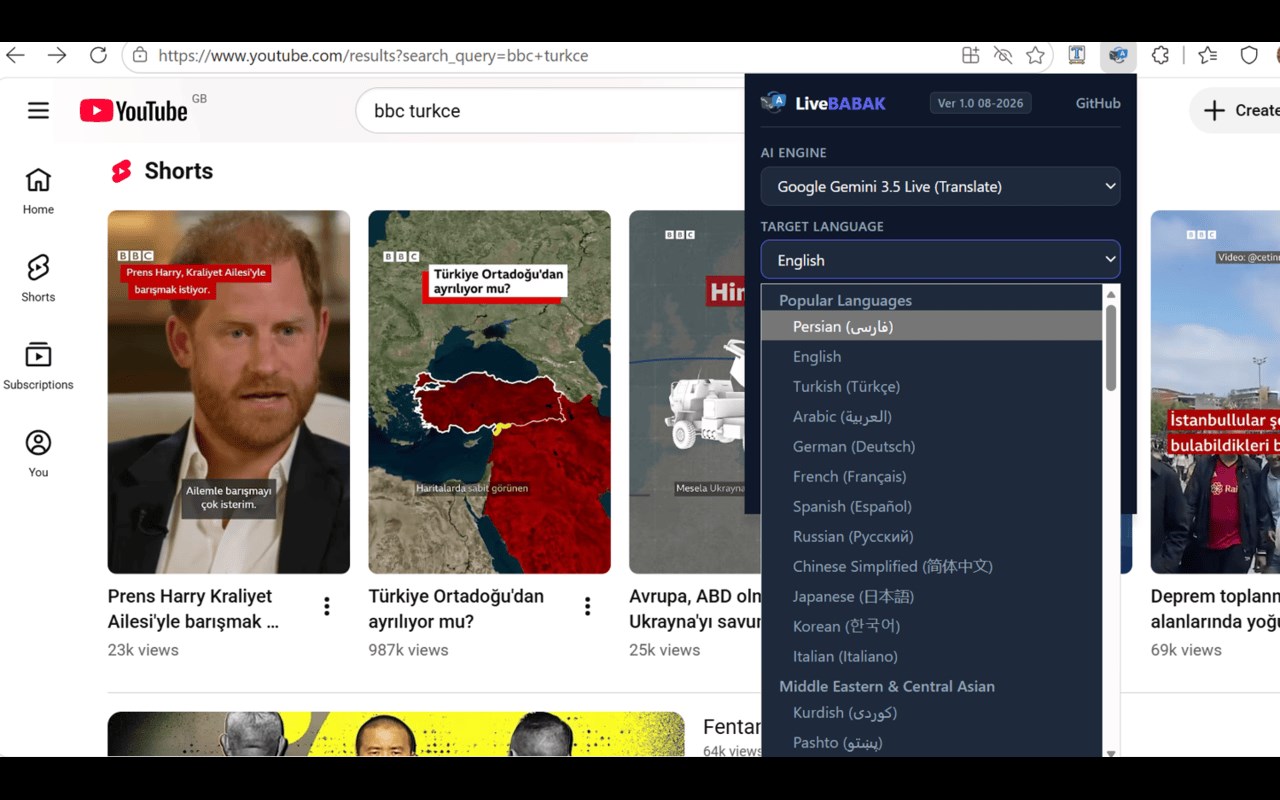Play the Türkiye Ortadoğu map short thumbnail
This screenshot has width=1280, height=800.
[489, 392]
